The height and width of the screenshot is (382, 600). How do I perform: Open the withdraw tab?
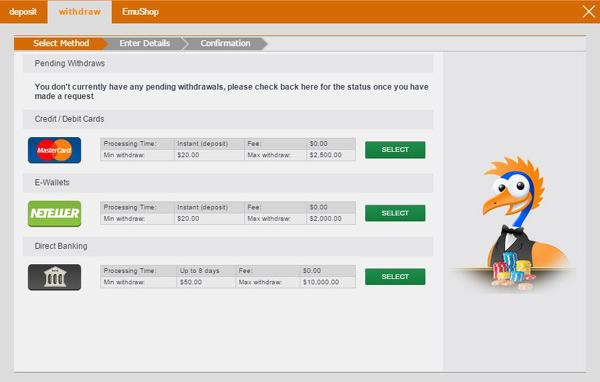tap(80, 12)
